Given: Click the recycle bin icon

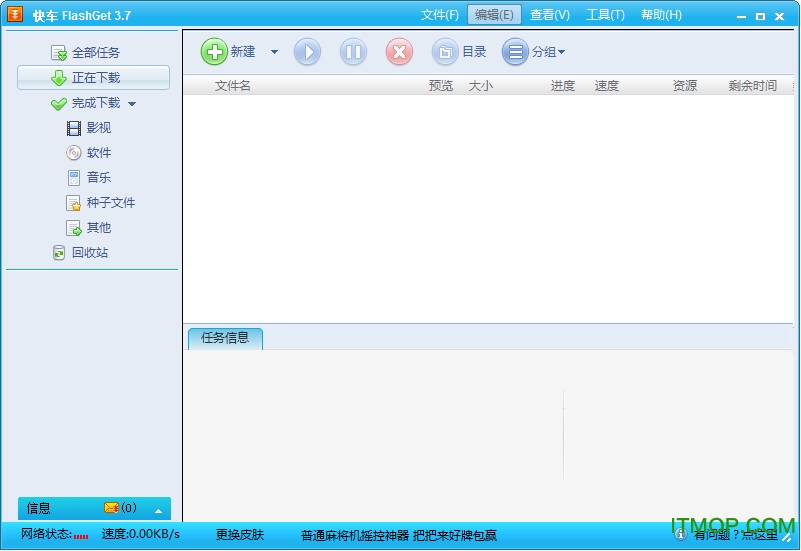Looking at the screenshot, I should pos(59,253).
